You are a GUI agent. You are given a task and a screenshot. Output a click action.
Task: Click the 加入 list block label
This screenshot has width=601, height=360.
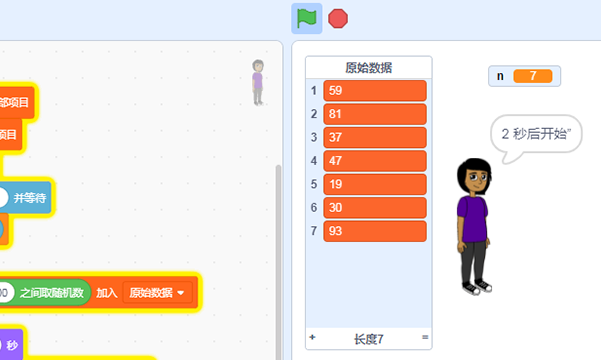tap(107, 293)
